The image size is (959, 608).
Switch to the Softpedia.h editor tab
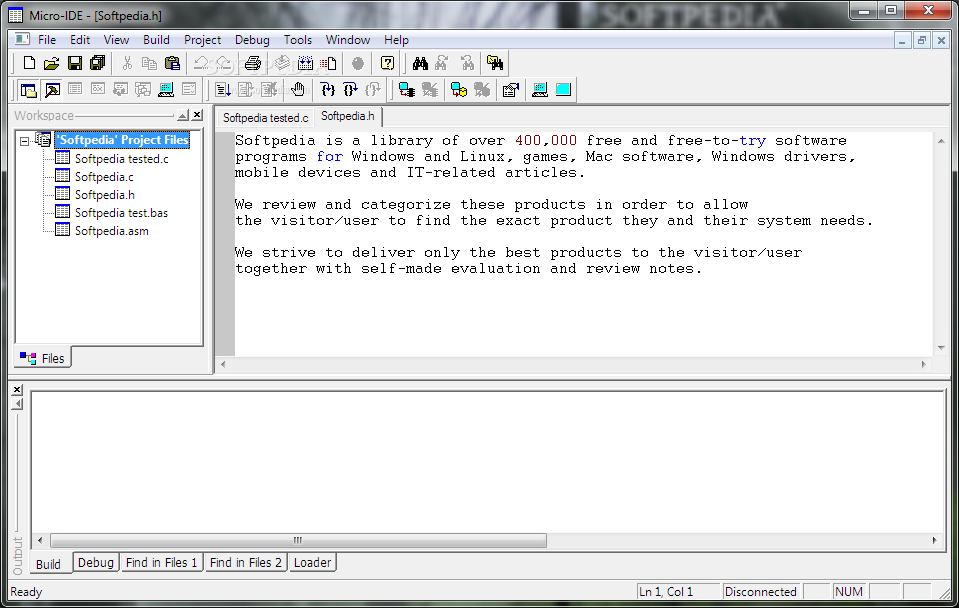tap(347, 116)
